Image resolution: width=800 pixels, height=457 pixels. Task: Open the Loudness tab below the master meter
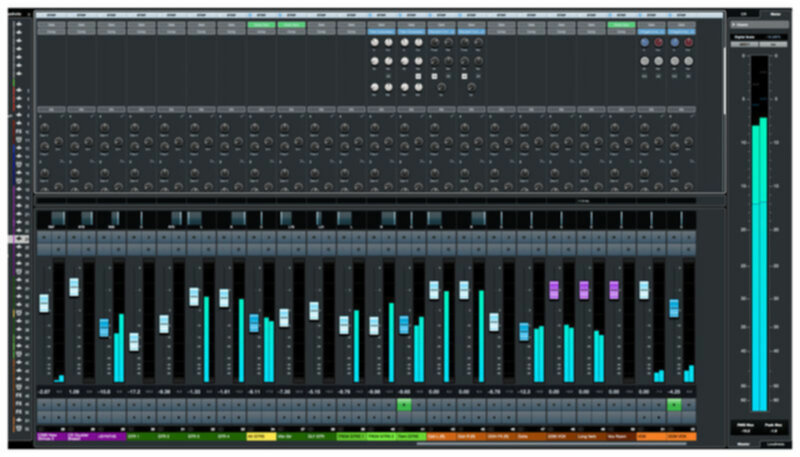(775, 443)
